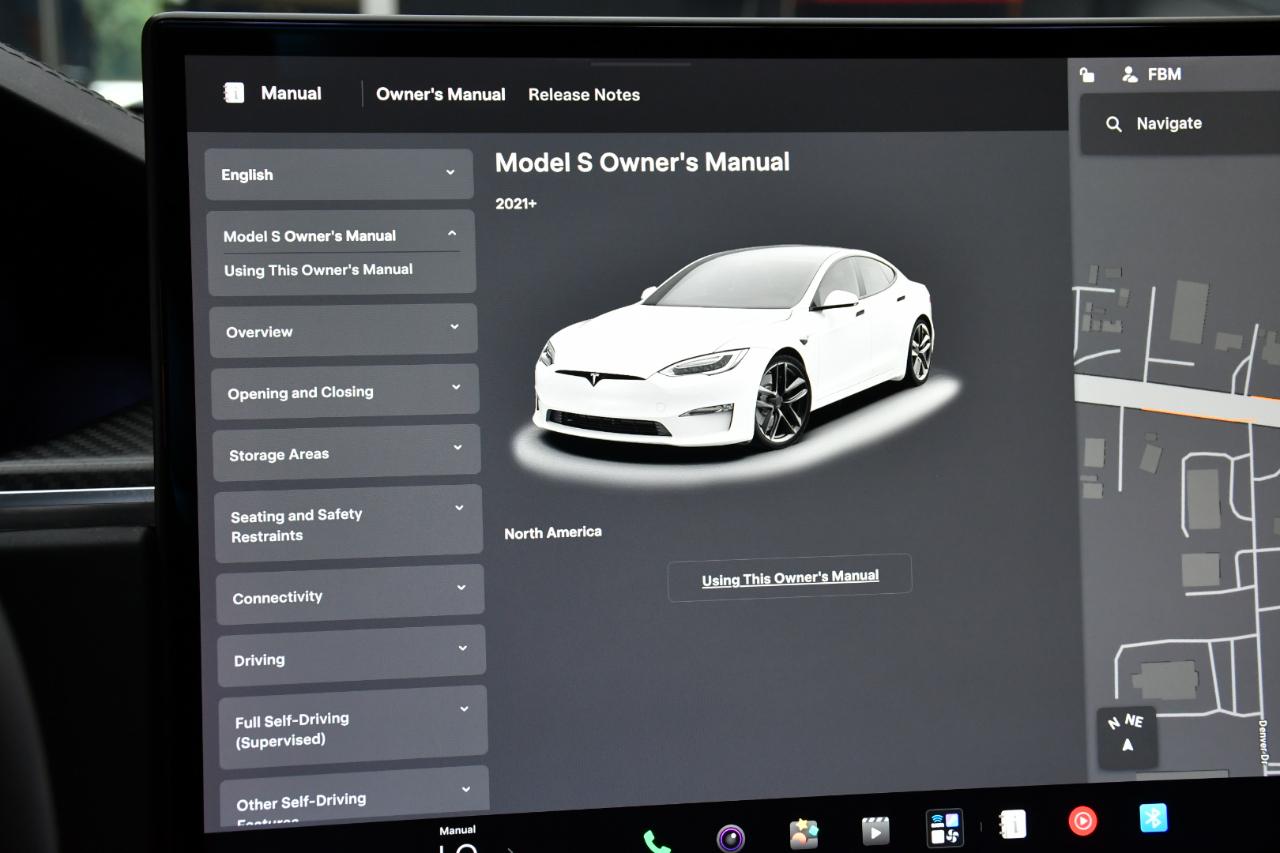The image size is (1280, 853).
Task: Expand the Overview section
Action: [343, 331]
